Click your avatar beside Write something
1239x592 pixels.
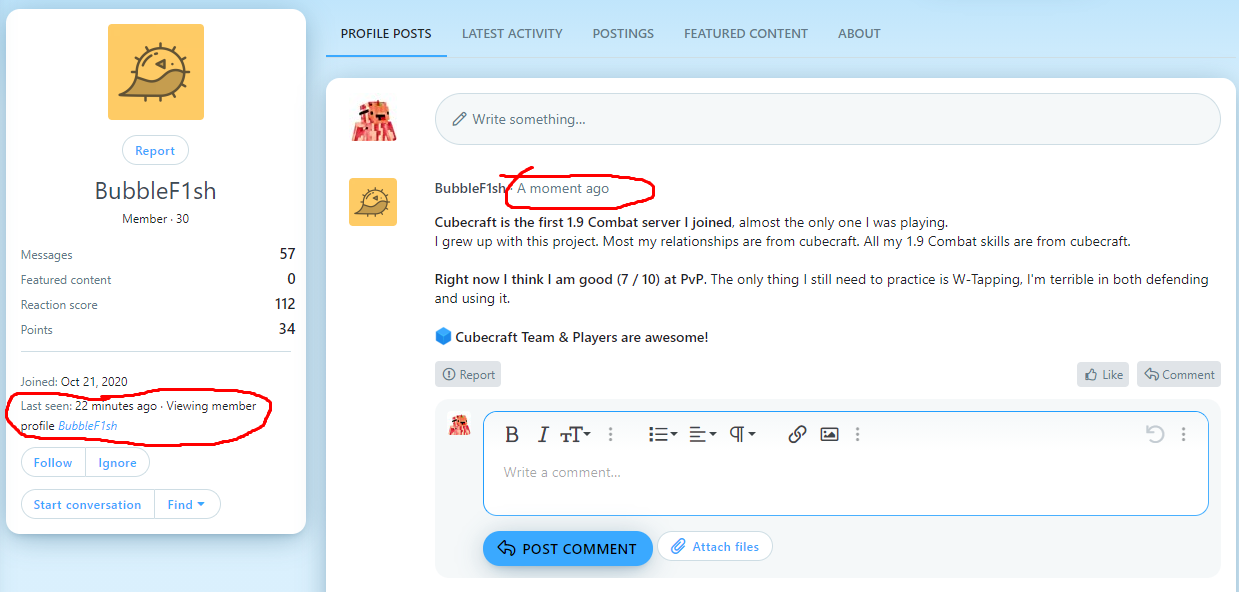(x=374, y=119)
